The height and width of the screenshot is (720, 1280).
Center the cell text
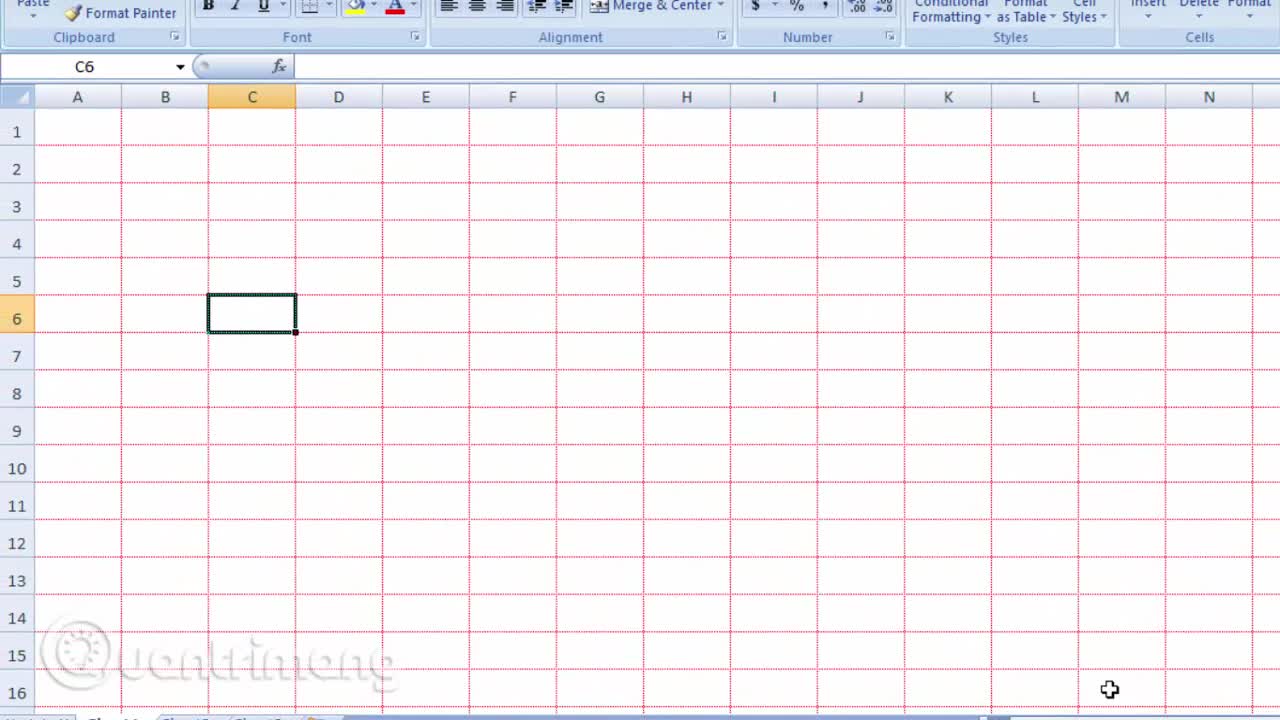pos(477,6)
